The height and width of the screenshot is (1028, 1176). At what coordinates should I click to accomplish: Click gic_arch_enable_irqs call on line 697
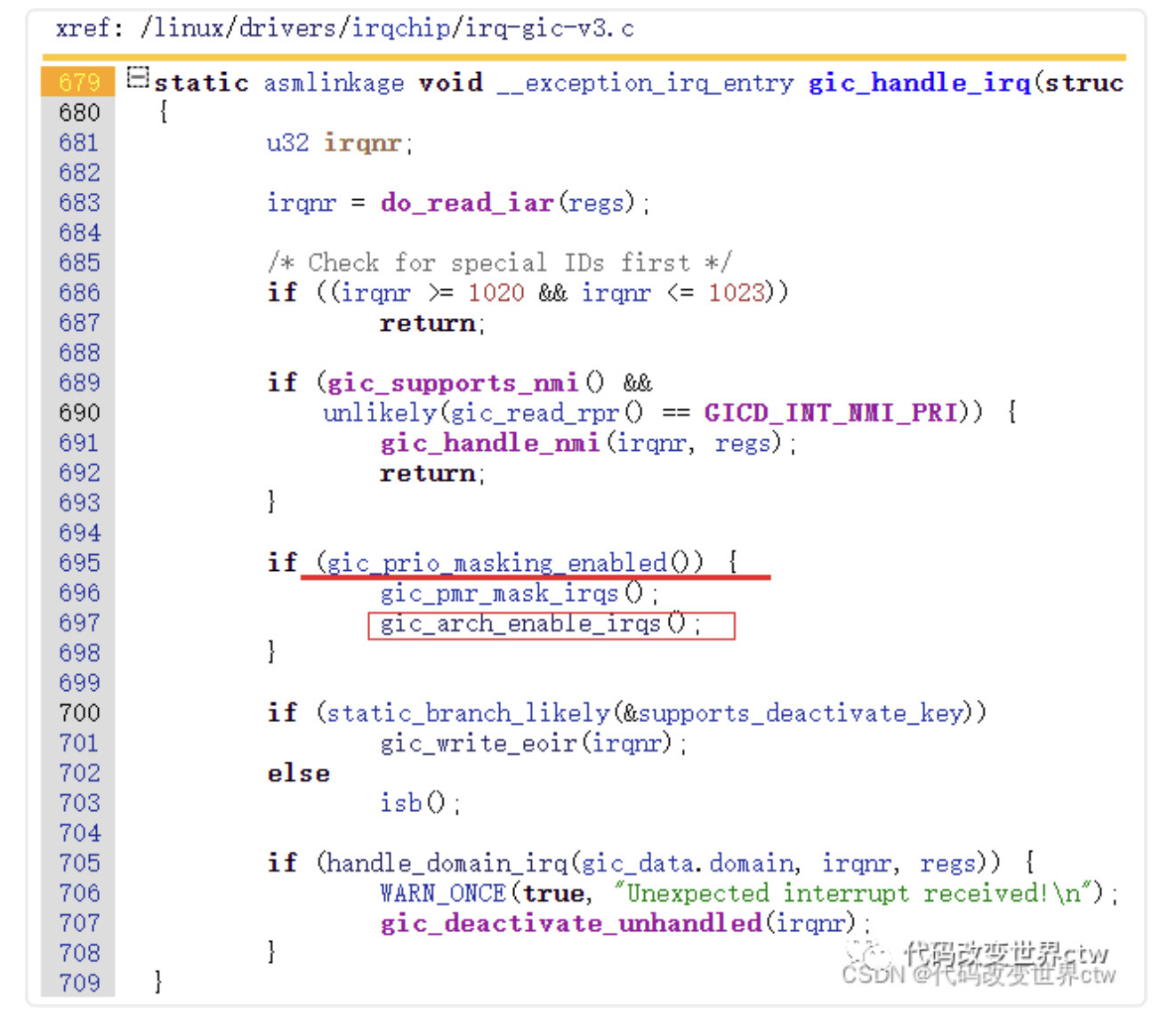click(x=520, y=623)
